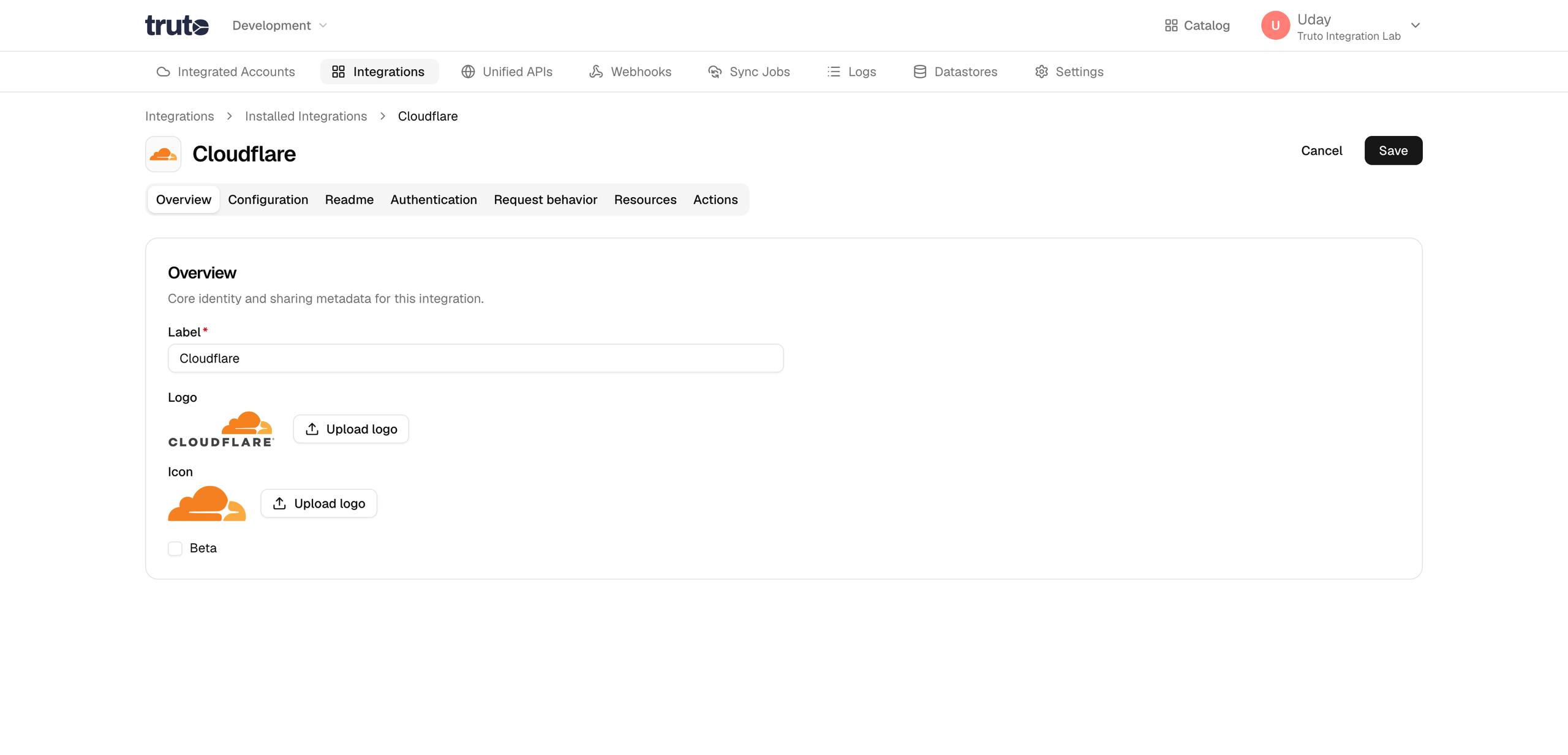The height and width of the screenshot is (755, 1568).
Task: Click the Cloudflare header icon tile
Action: [163, 154]
